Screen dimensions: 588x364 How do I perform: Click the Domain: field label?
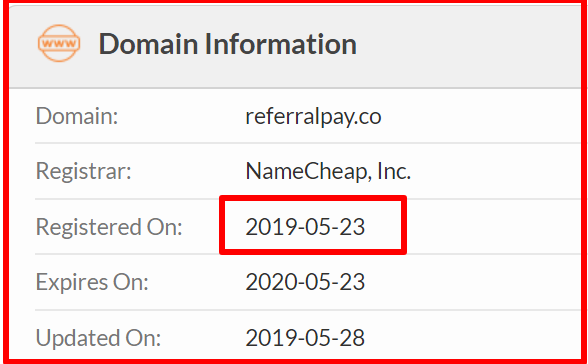(x=77, y=116)
